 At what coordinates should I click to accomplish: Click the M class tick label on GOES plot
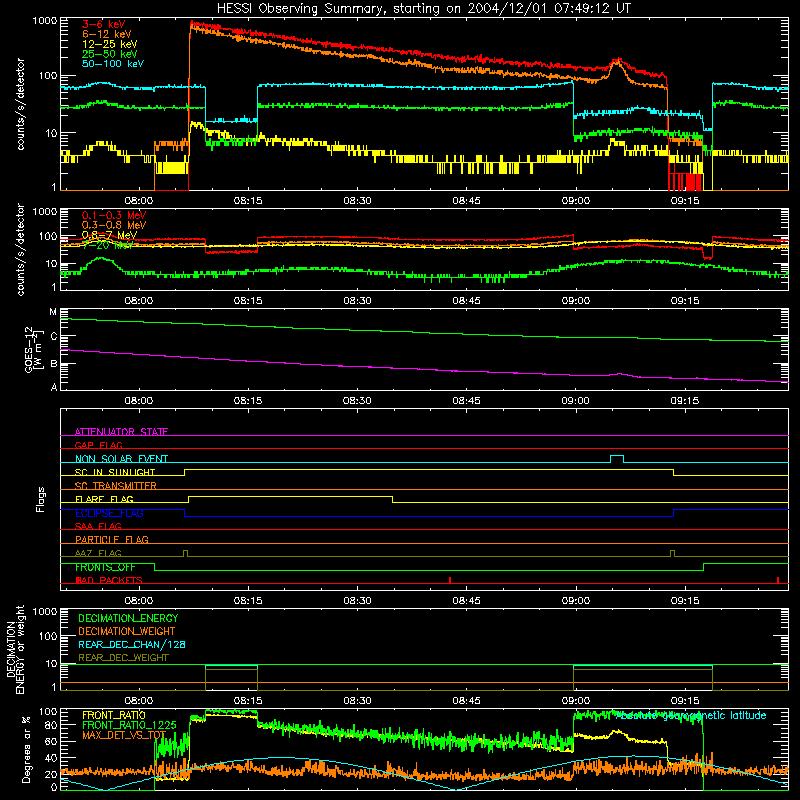(x=53, y=312)
